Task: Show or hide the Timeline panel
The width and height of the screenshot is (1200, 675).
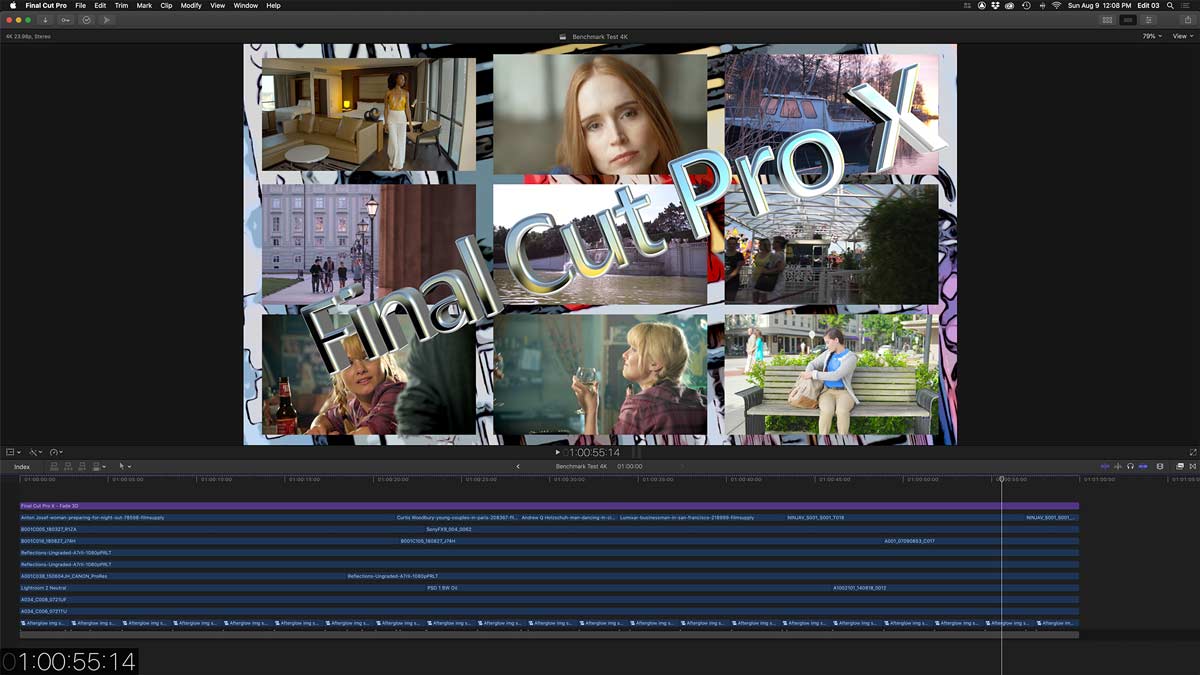Action: coord(1129,20)
